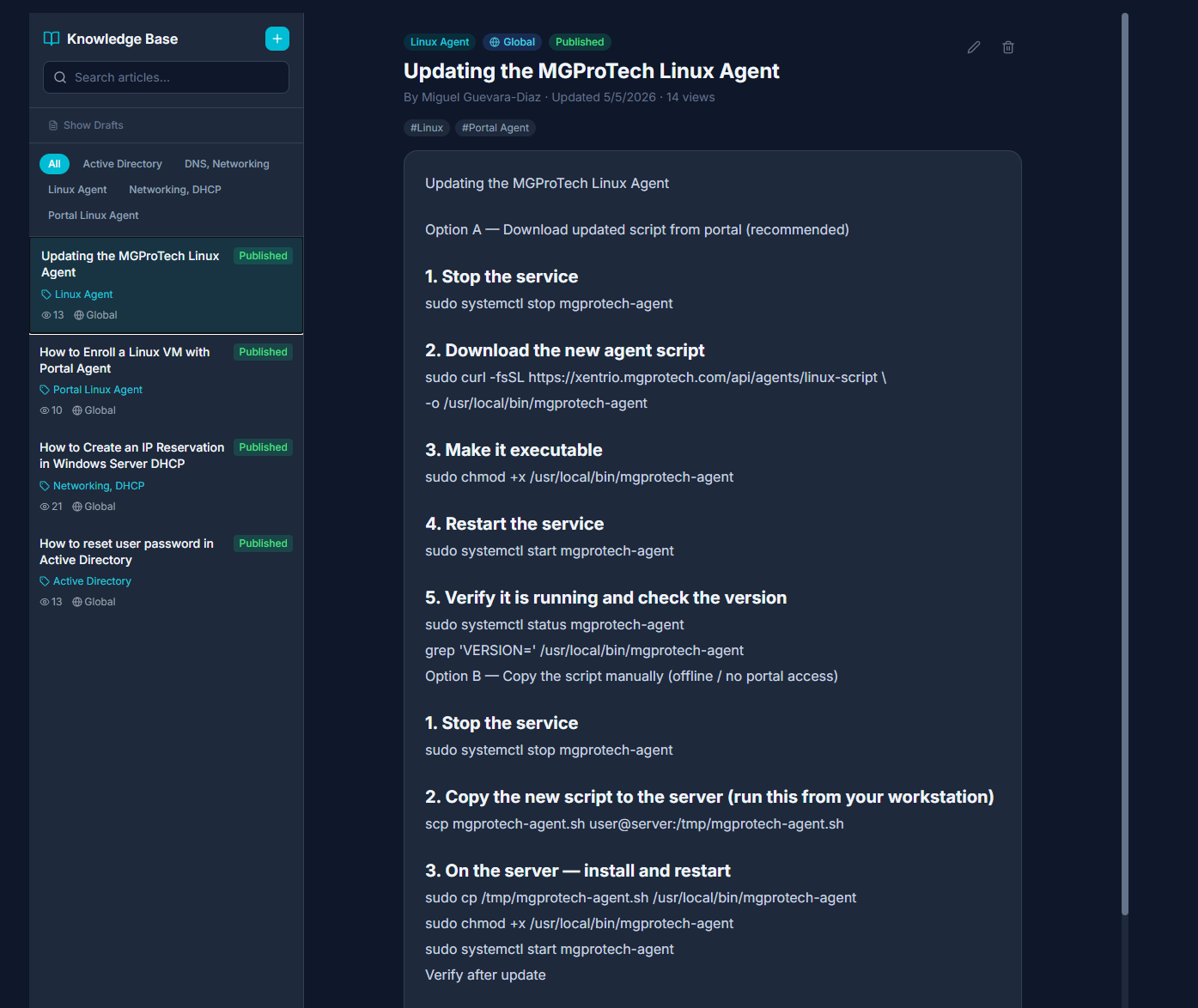Click the #Portal Agent tag
The height and width of the screenshot is (1008, 1198).
click(496, 128)
